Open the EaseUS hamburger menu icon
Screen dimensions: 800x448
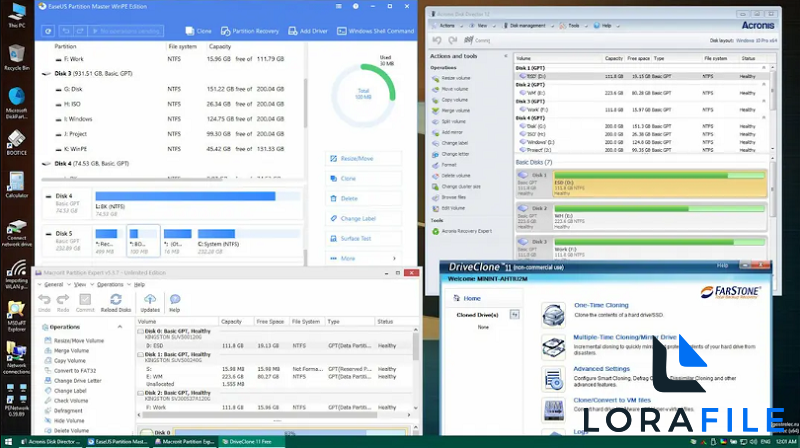[339, 7]
